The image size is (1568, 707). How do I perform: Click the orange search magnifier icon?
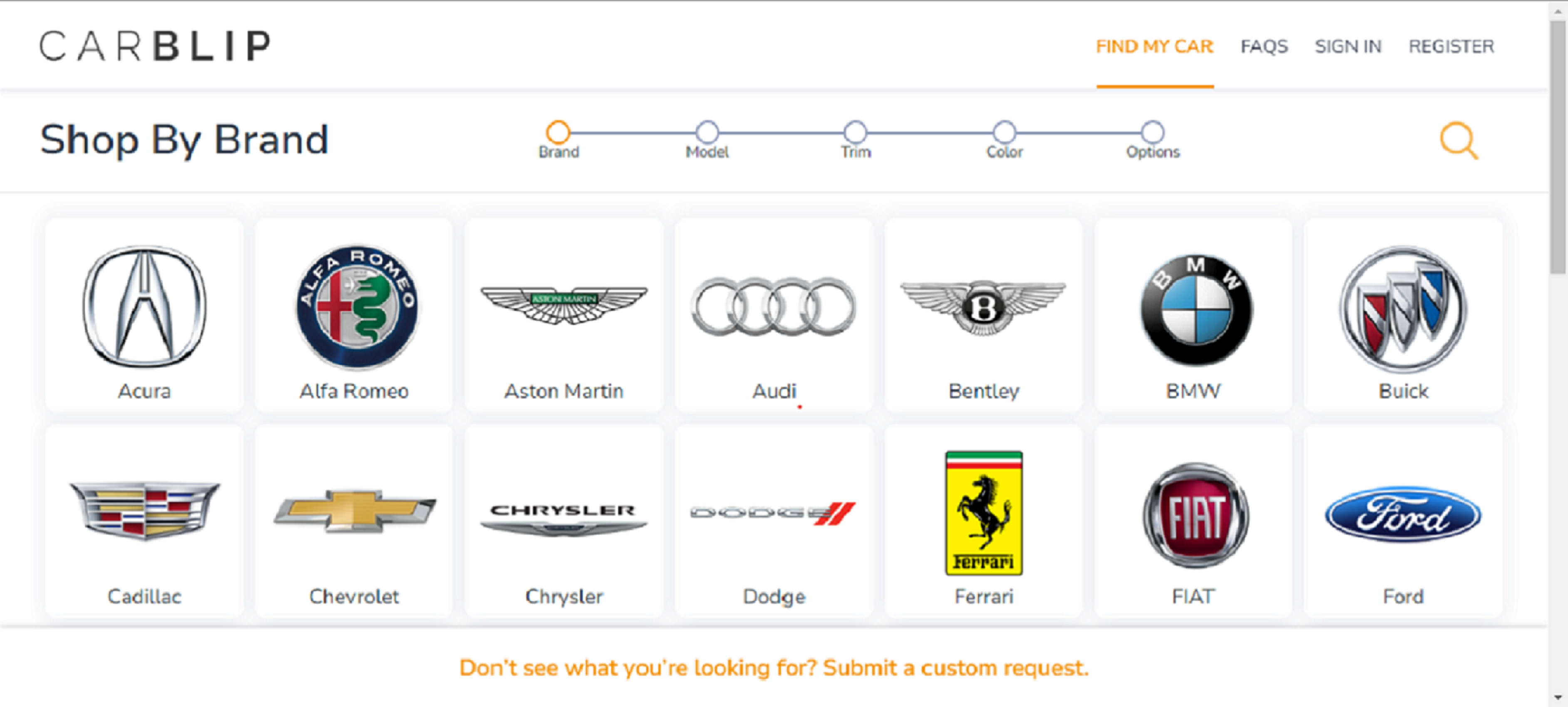1459,141
